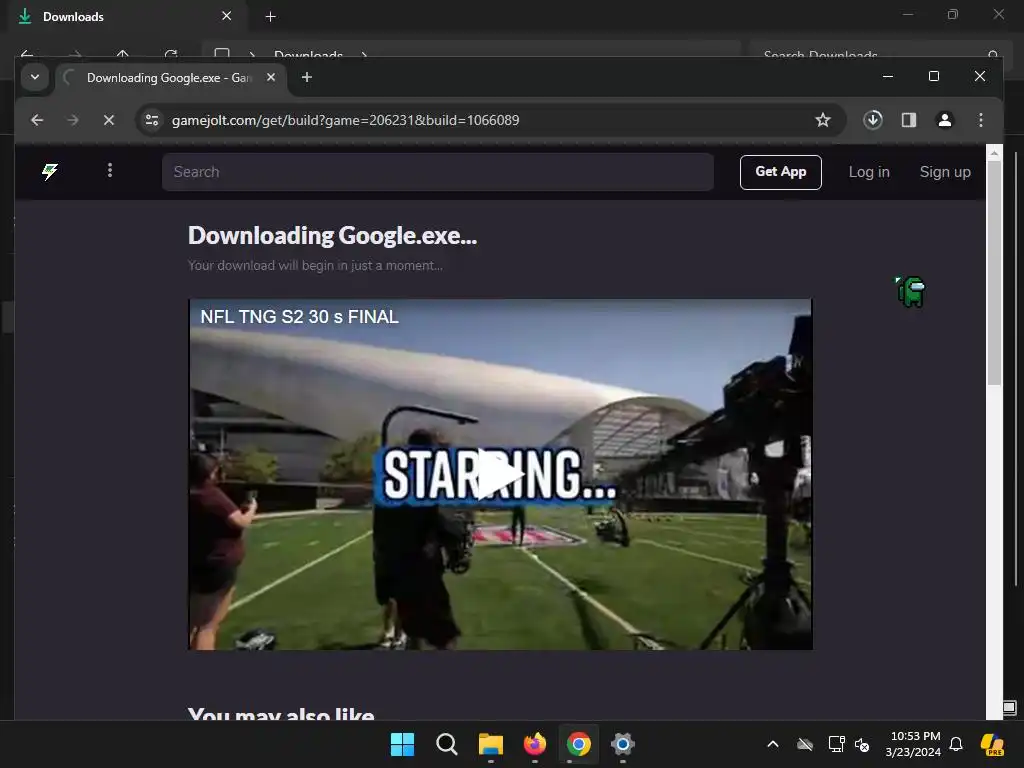1024x768 pixels.
Task: Open the Game Jolt three-dot menu
Action: [x=110, y=170]
